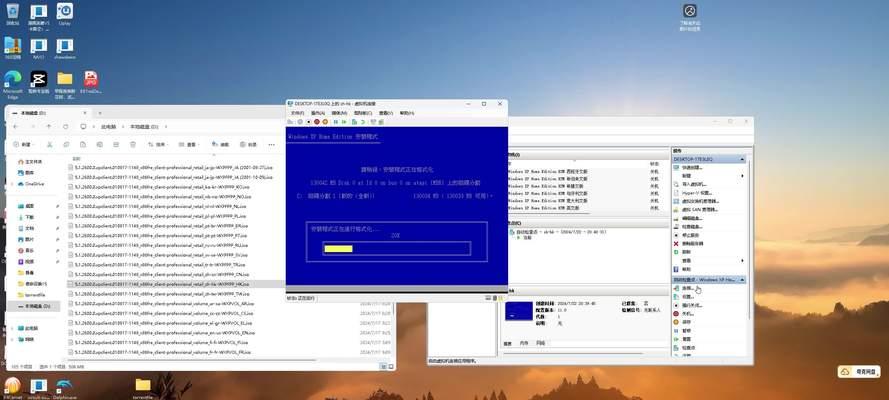This screenshot has width=889, height=400.
Task: Click the yellow formatting progress bar
Action: 338,249
